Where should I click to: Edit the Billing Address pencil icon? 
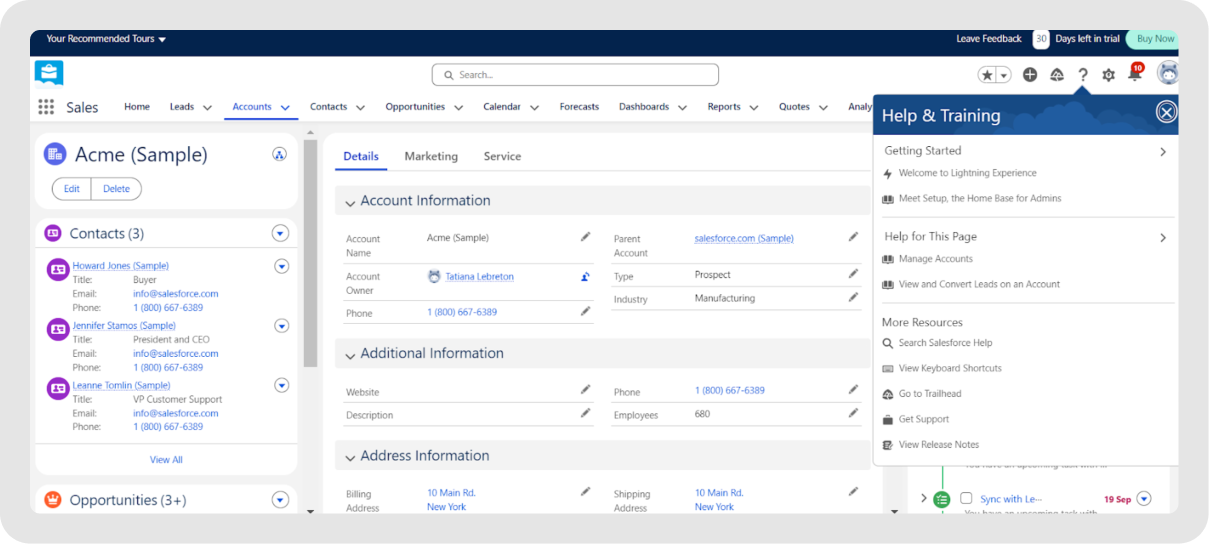point(586,491)
